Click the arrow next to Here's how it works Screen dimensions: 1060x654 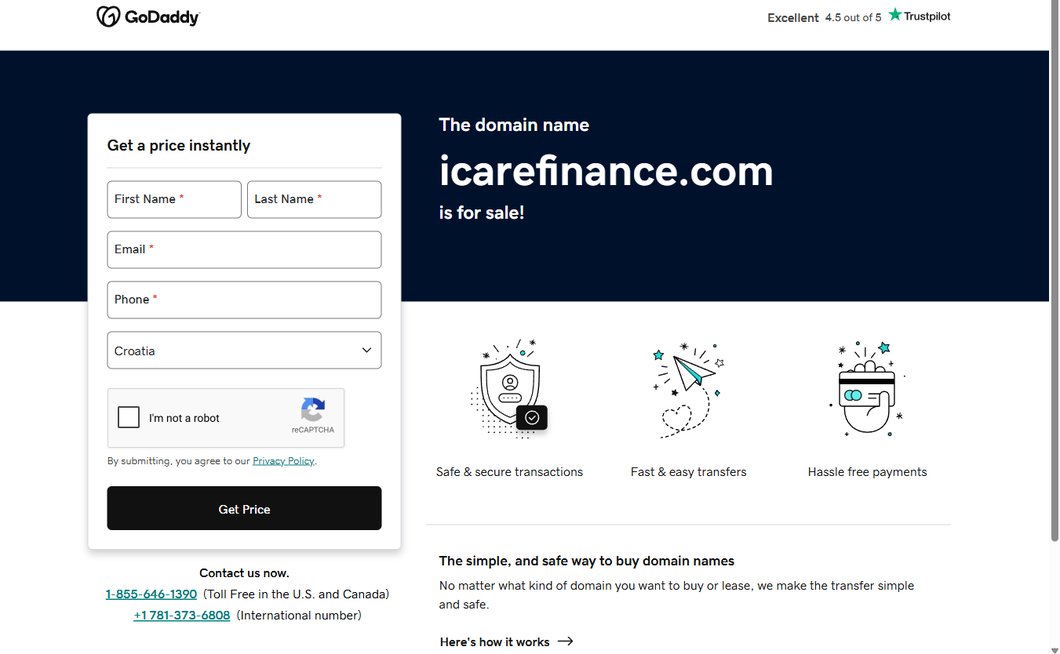coord(565,641)
